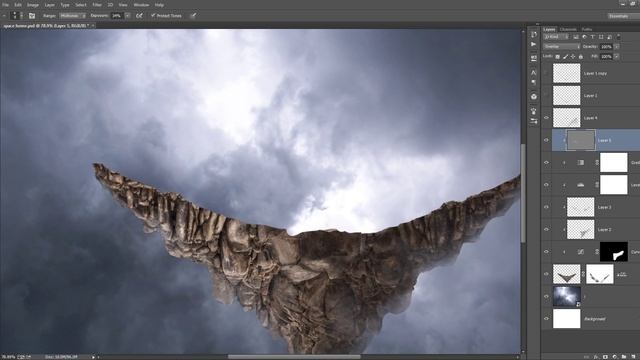The width and height of the screenshot is (640, 360).
Task: Open the File menu
Action: pyautogui.click(x=6, y=5)
